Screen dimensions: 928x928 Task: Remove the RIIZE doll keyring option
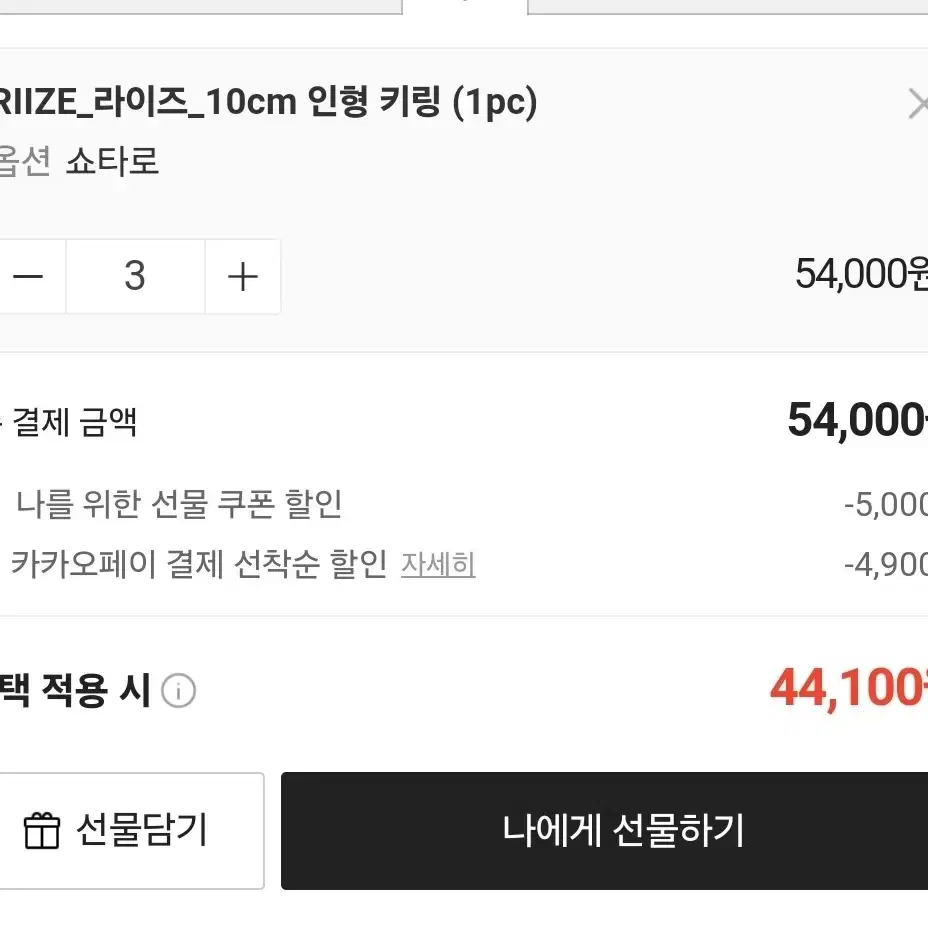(917, 104)
